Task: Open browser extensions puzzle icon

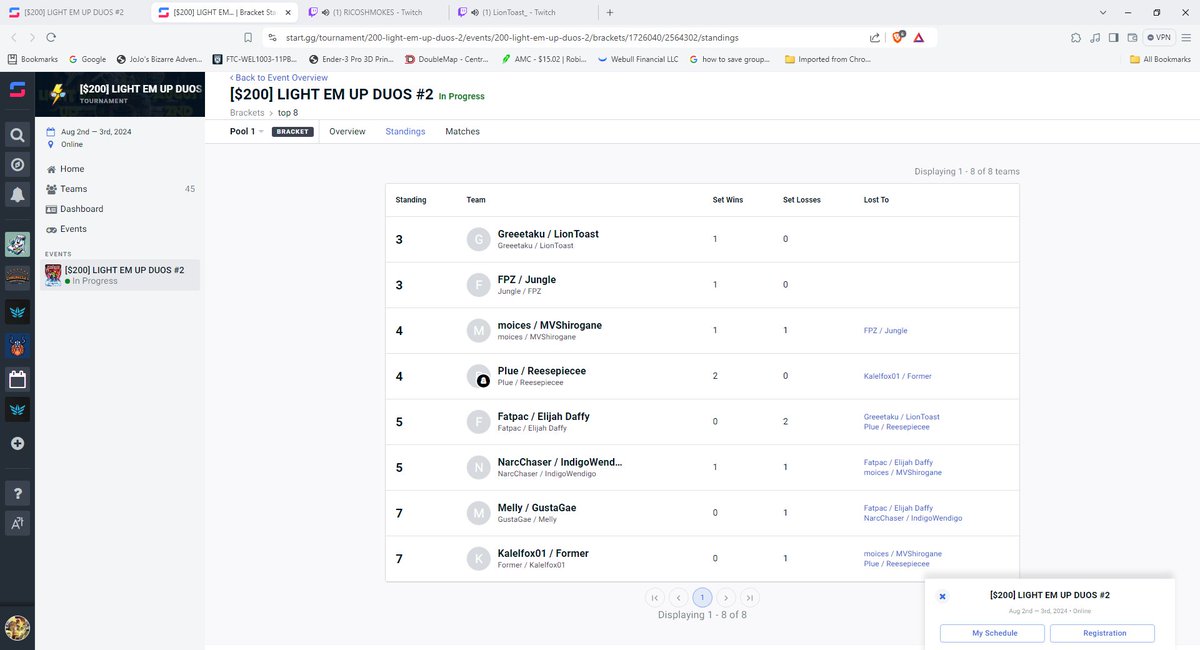Action: click(x=1075, y=37)
